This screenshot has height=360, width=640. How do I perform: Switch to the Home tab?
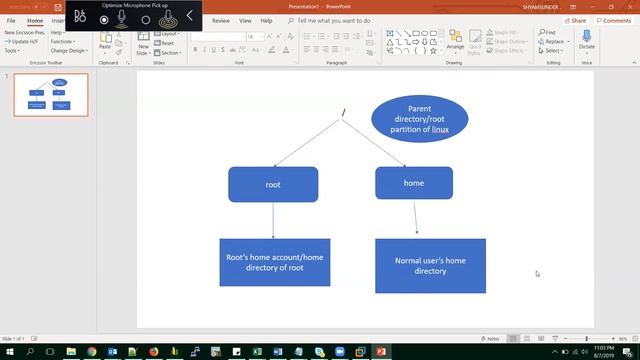pyautogui.click(x=35, y=20)
